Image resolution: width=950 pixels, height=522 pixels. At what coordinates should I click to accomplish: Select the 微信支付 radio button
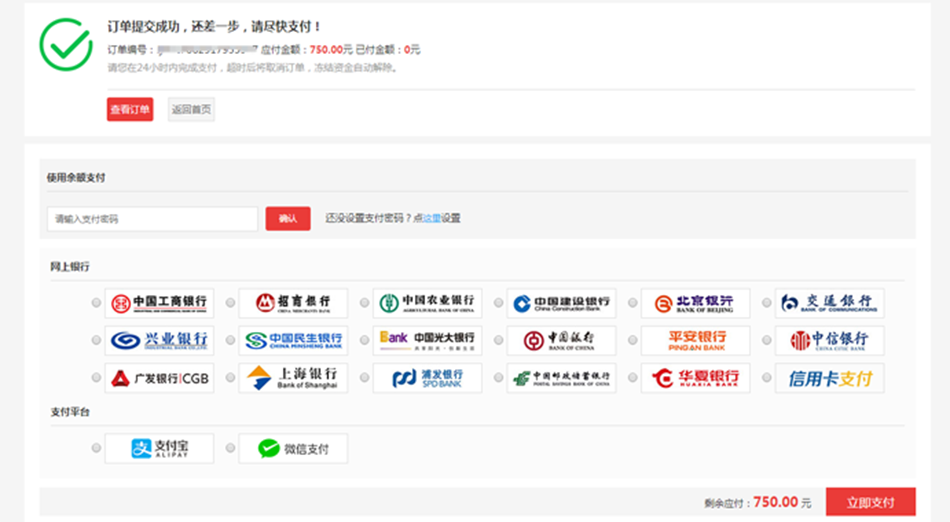point(230,448)
